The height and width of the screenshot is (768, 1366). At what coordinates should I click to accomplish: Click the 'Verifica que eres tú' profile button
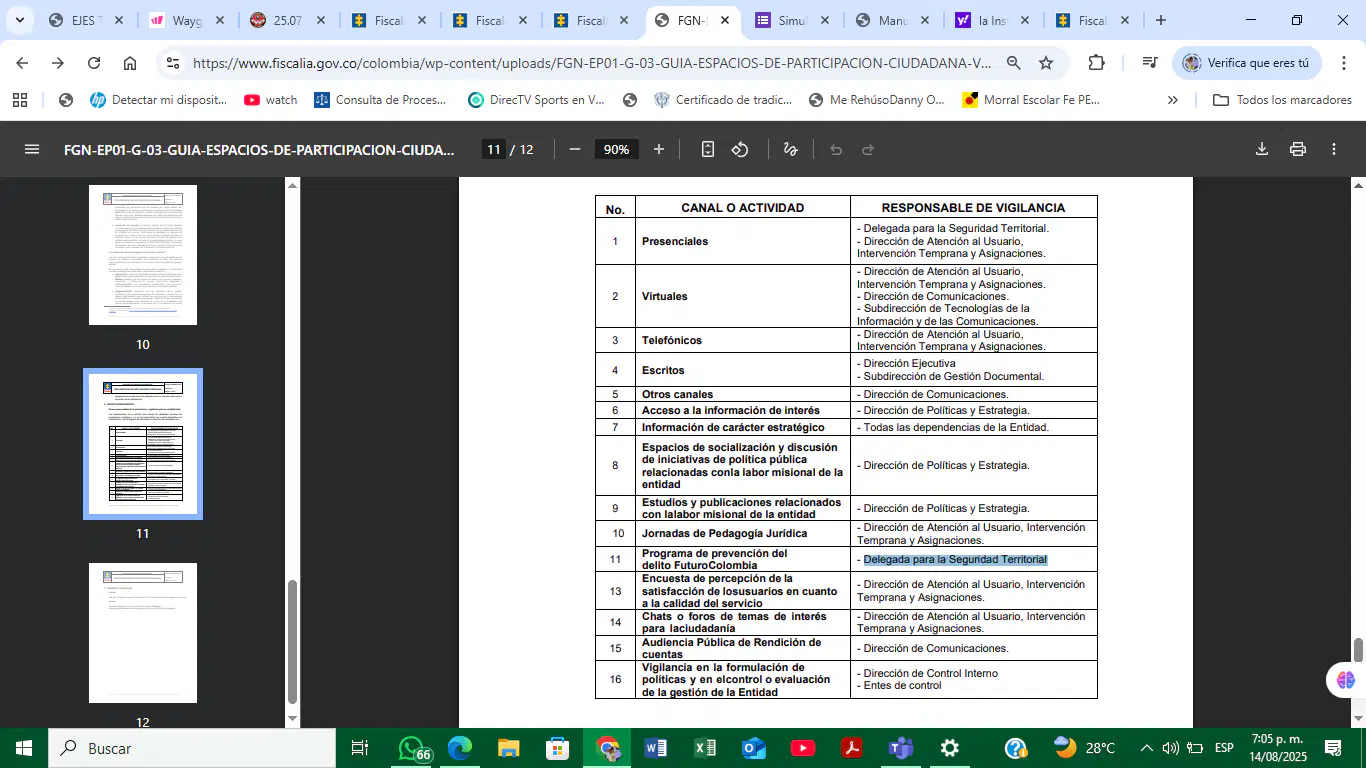pos(1246,63)
